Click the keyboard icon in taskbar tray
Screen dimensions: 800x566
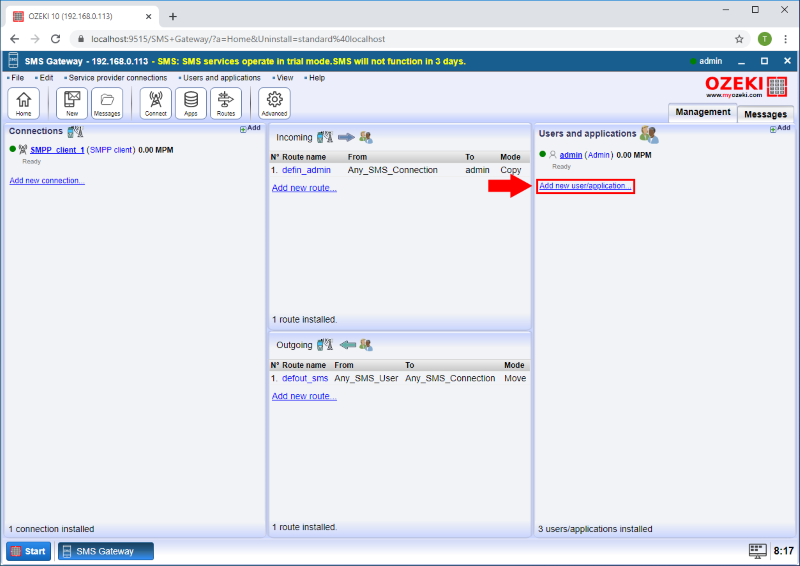758,551
